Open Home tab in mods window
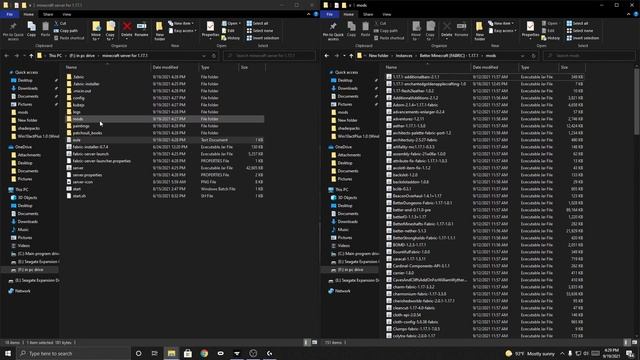640x360 pixels. click(348, 14)
